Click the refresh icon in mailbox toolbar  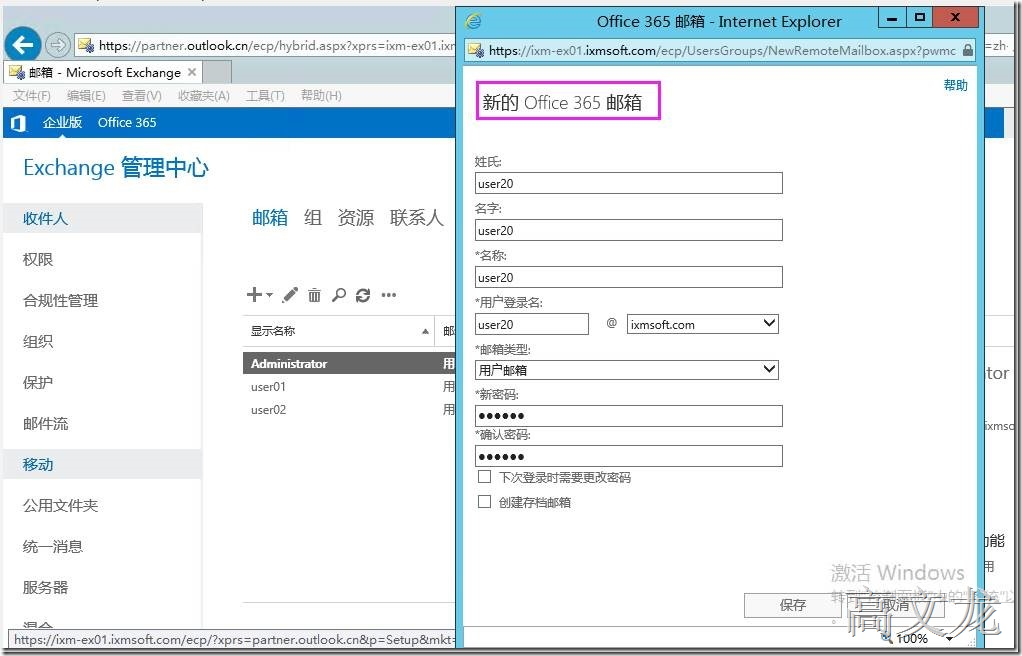(363, 295)
